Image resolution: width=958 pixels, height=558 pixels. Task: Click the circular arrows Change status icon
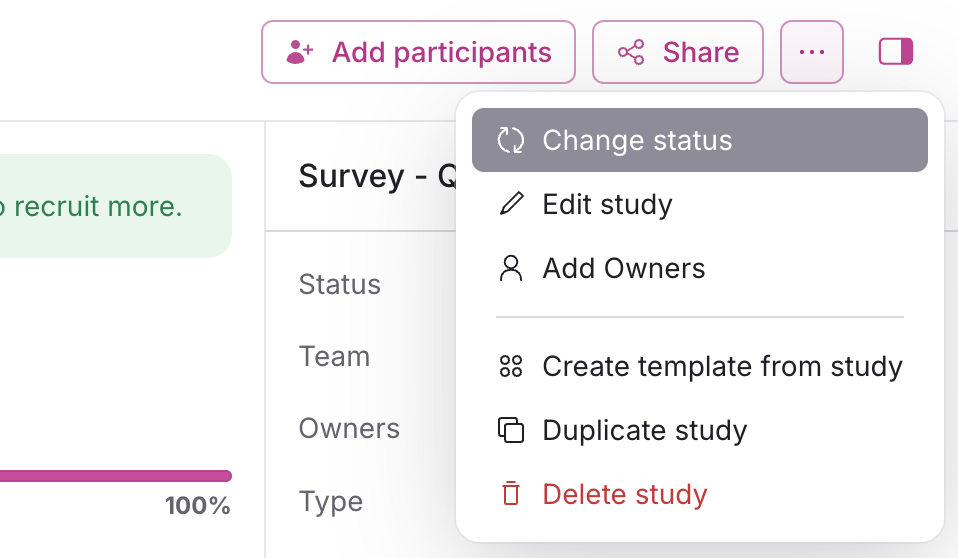click(x=511, y=141)
